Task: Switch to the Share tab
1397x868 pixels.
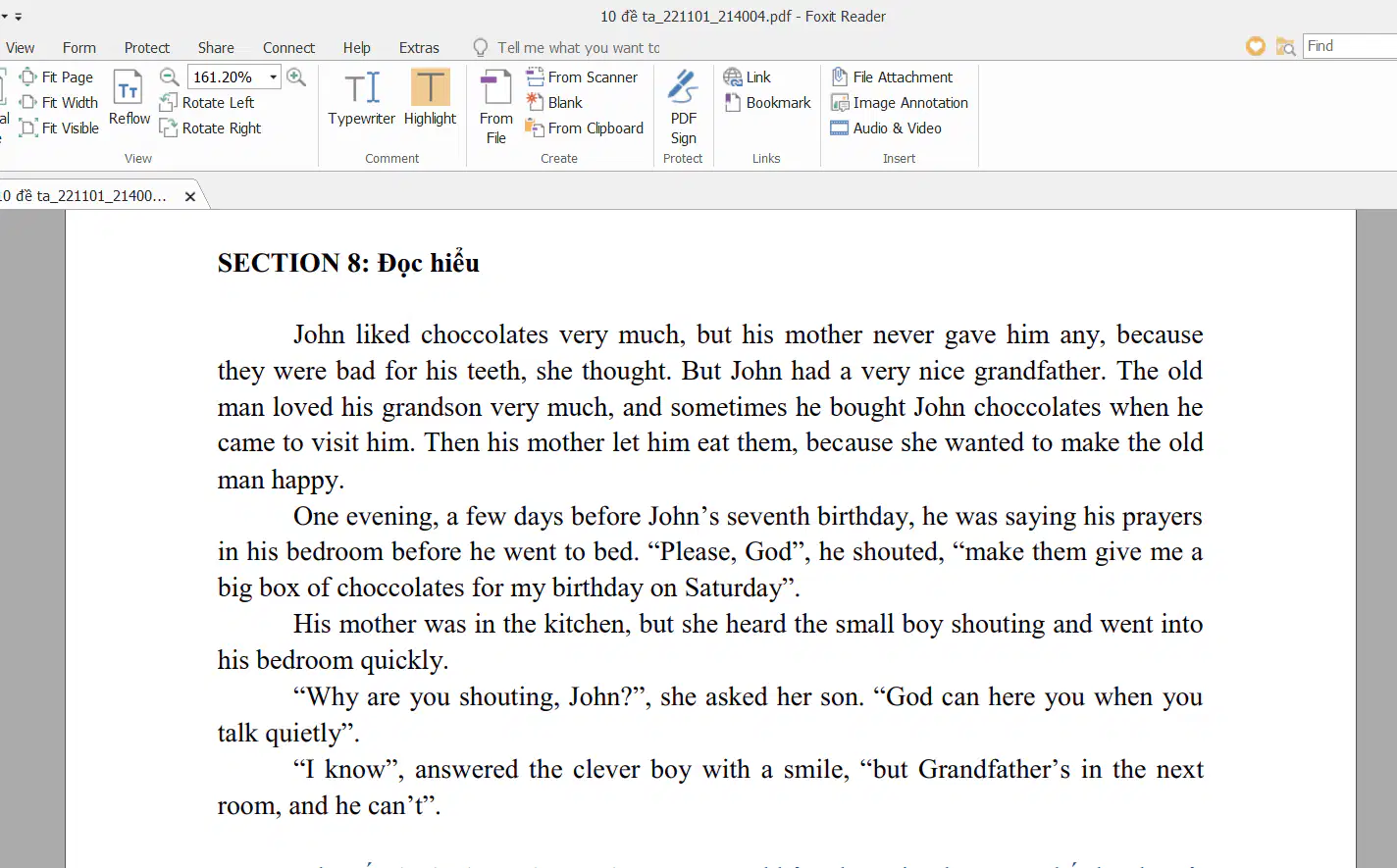Action: click(x=216, y=47)
